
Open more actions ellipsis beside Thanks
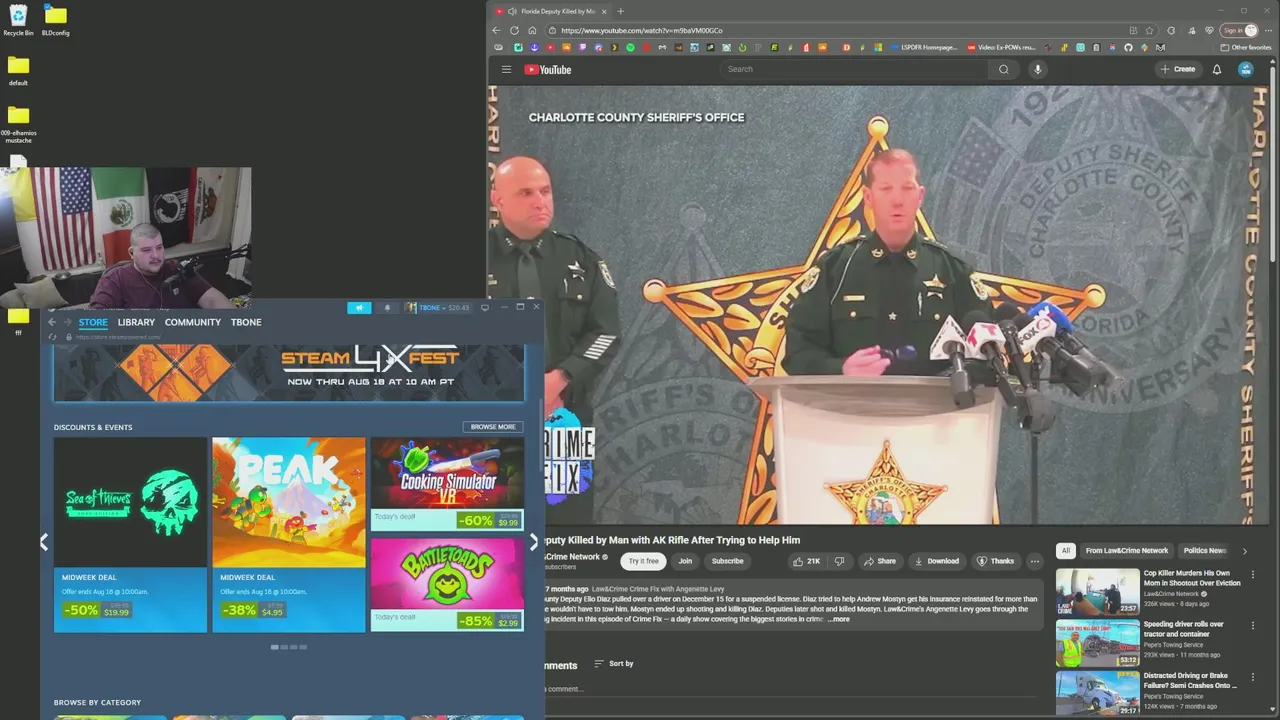click(1035, 561)
